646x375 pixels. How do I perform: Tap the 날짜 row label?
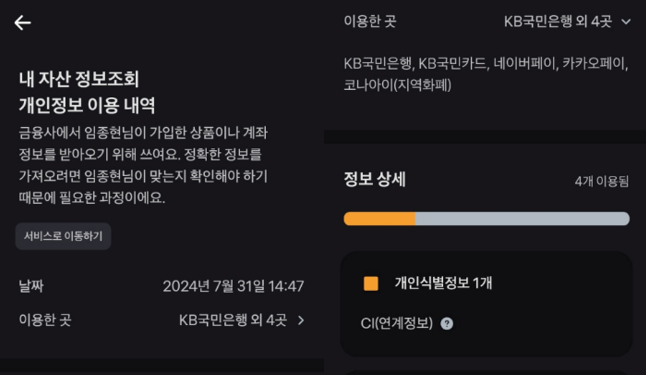coord(31,286)
